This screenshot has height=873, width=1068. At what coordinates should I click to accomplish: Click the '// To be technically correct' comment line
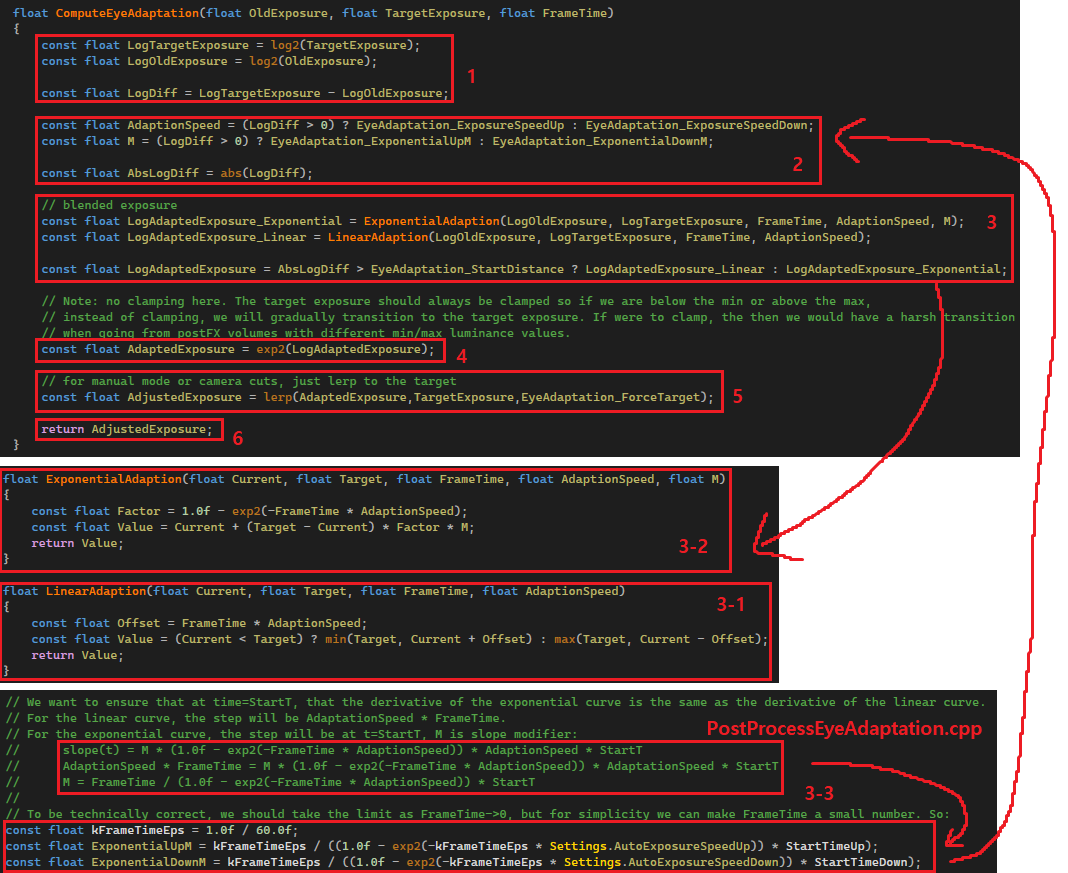[x=477, y=814]
